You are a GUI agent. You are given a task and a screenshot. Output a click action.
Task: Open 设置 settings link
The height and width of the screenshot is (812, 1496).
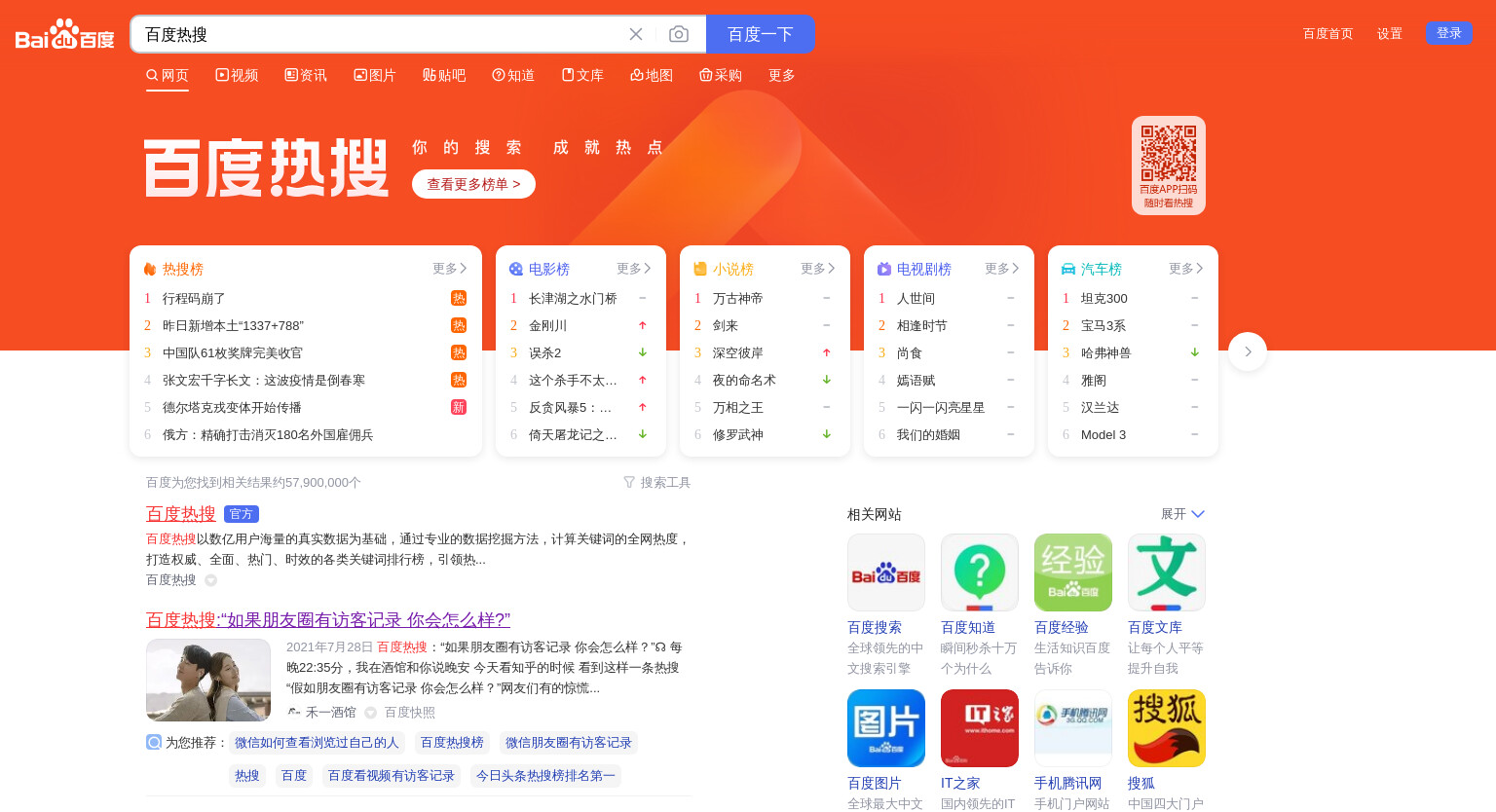click(x=1390, y=33)
